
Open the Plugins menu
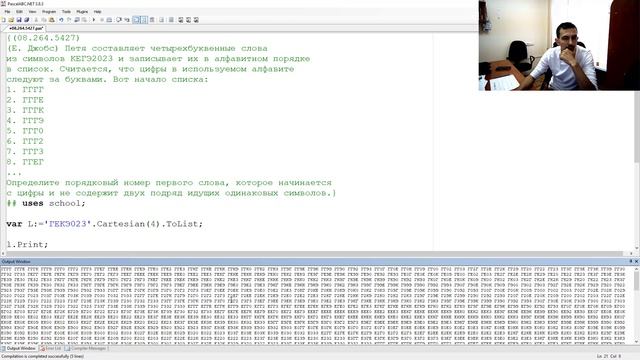(x=82, y=12)
